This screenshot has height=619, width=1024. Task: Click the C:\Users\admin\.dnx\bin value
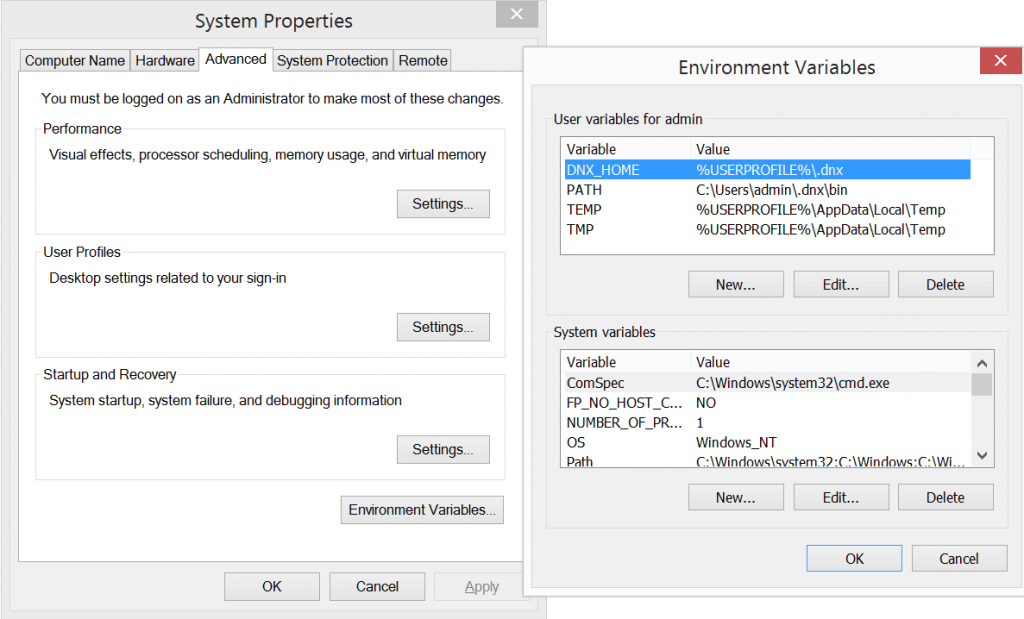(x=771, y=190)
